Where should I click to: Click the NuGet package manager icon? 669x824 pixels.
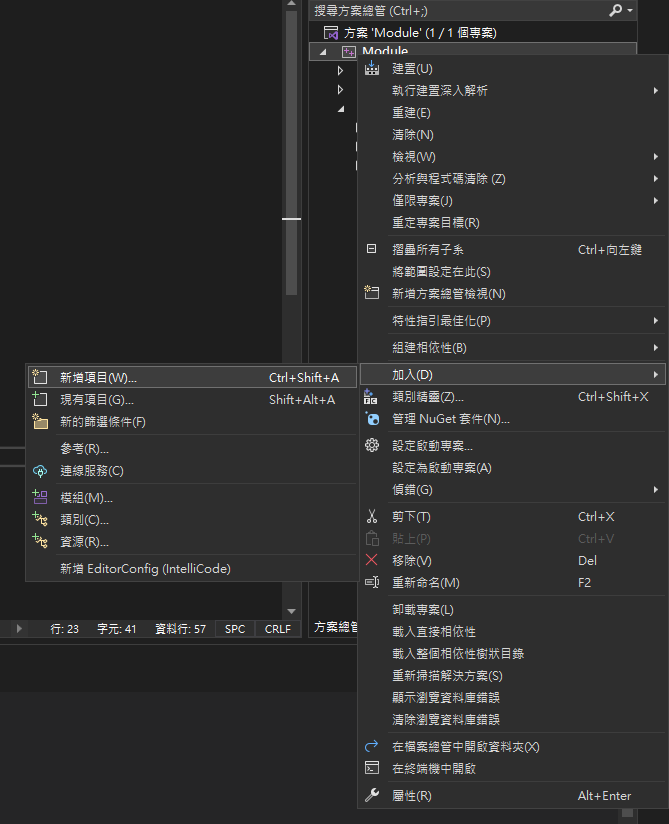coord(372,419)
